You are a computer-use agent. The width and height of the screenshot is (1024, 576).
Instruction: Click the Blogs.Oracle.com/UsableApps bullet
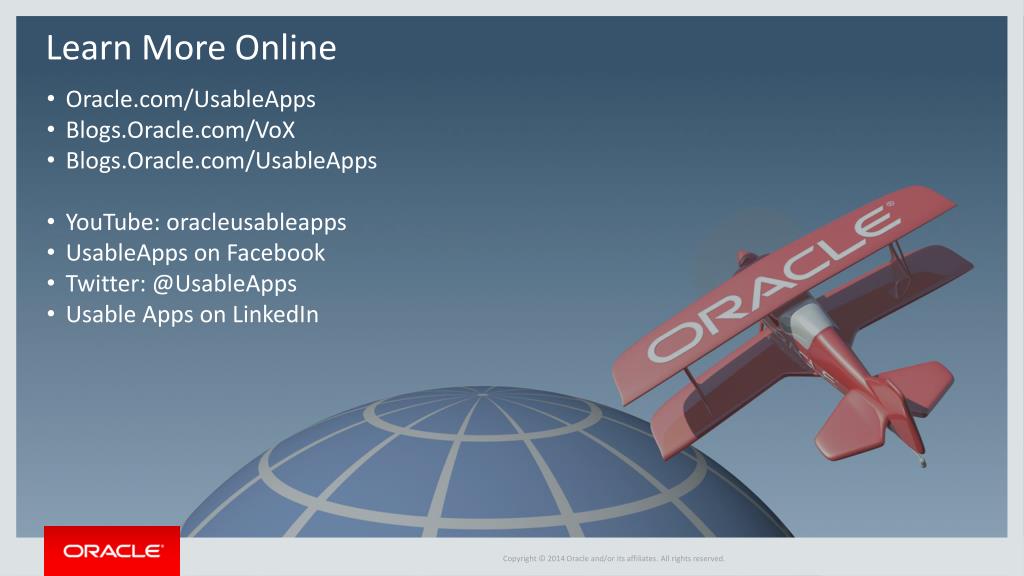(221, 161)
